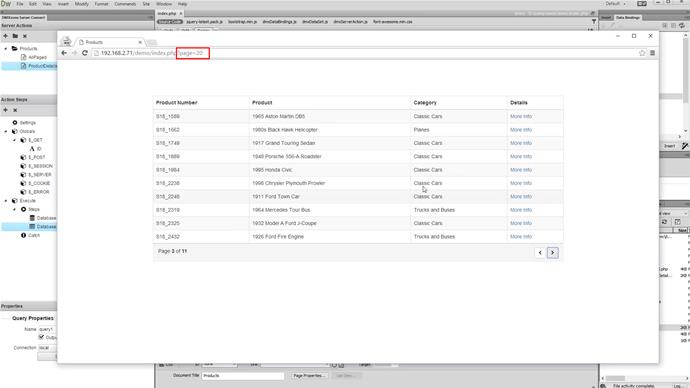This screenshot has height=388, width=690.
Task: Close the Products browser tab
Action: (140, 42)
